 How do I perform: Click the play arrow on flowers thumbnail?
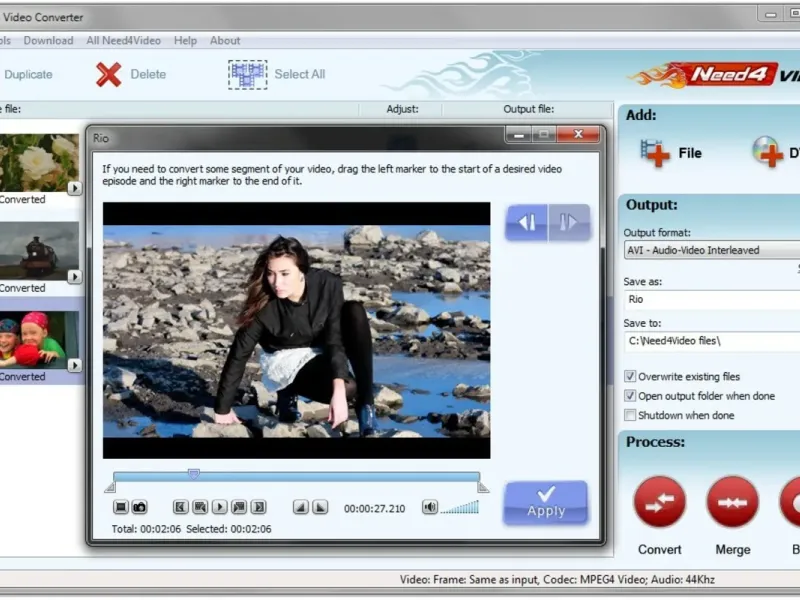pyautogui.click(x=74, y=188)
